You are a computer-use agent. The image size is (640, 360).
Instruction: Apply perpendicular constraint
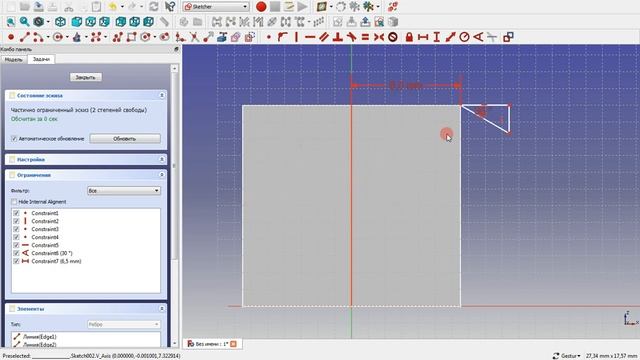[338, 37]
